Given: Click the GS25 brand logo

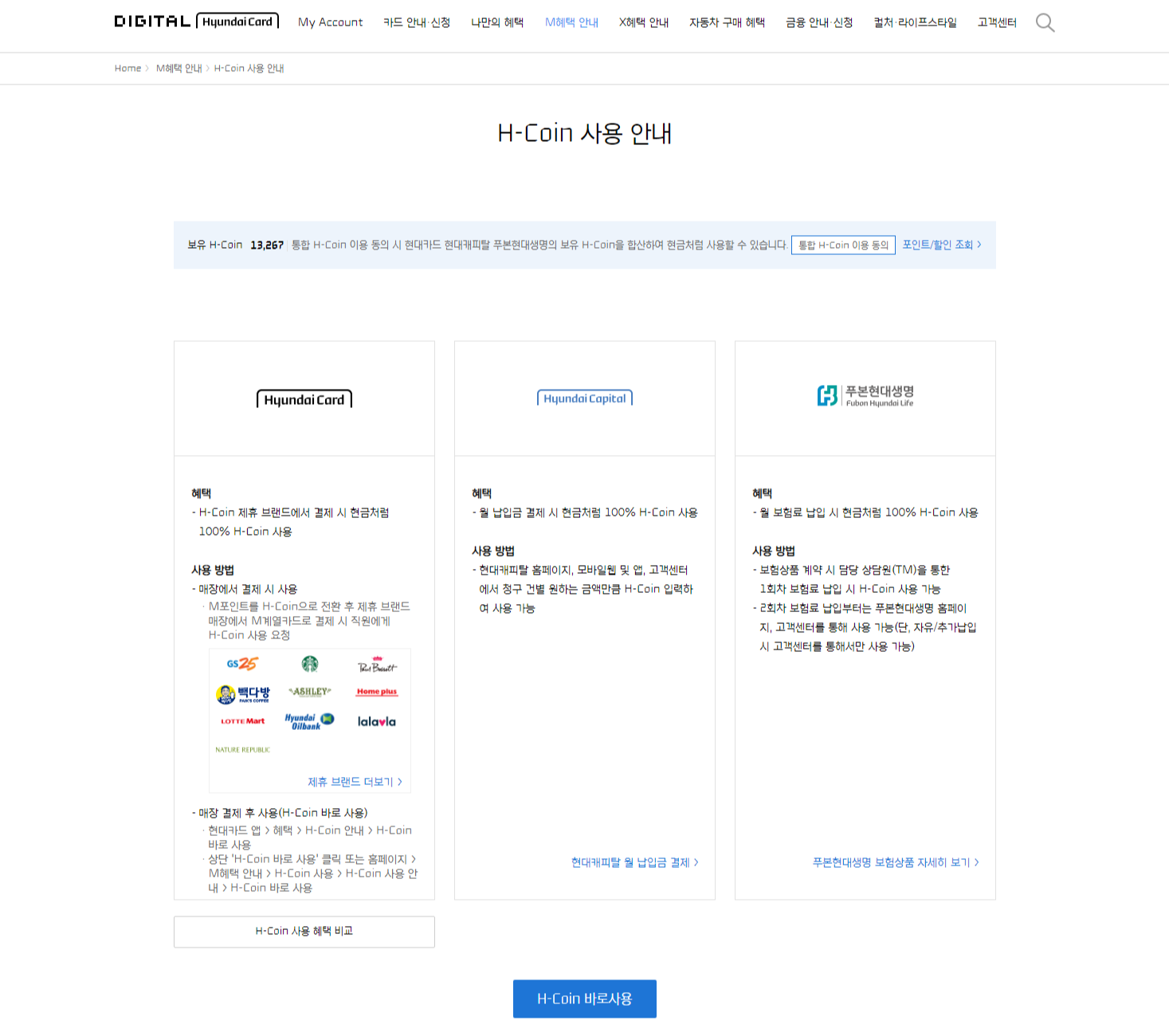Looking at the screenshot, I should pos(242,663).
